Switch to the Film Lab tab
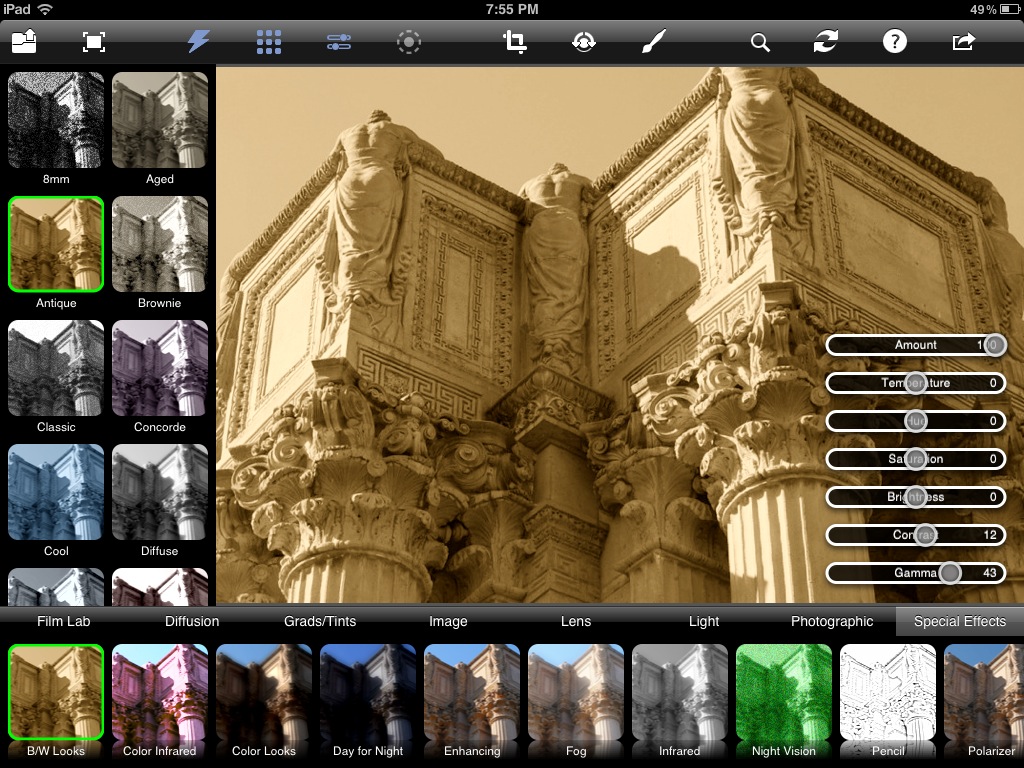 pos(64,621)
